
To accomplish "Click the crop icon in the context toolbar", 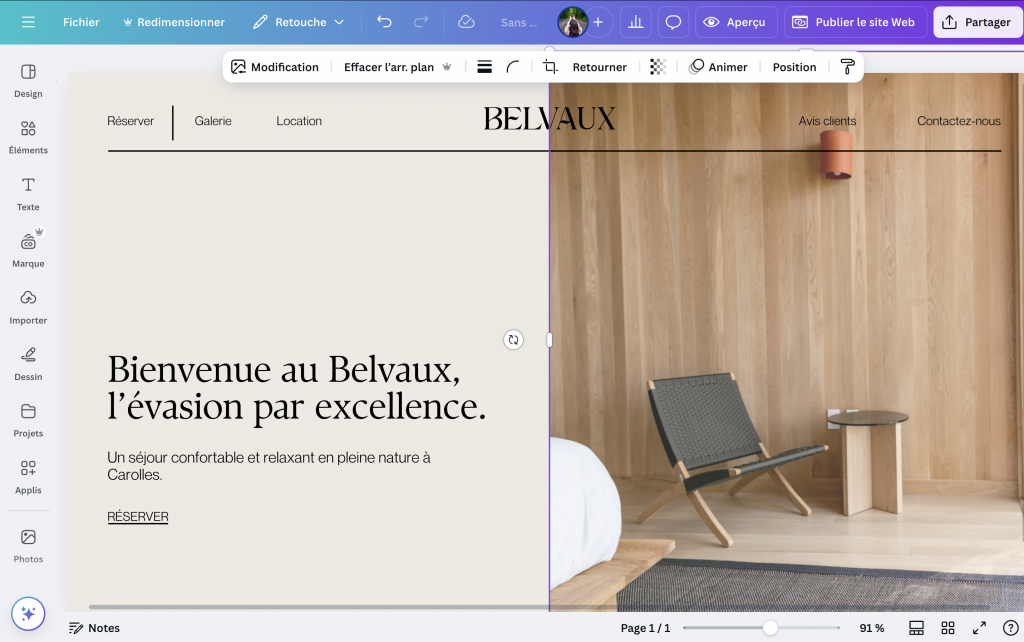I will click(x=551, y=66).
